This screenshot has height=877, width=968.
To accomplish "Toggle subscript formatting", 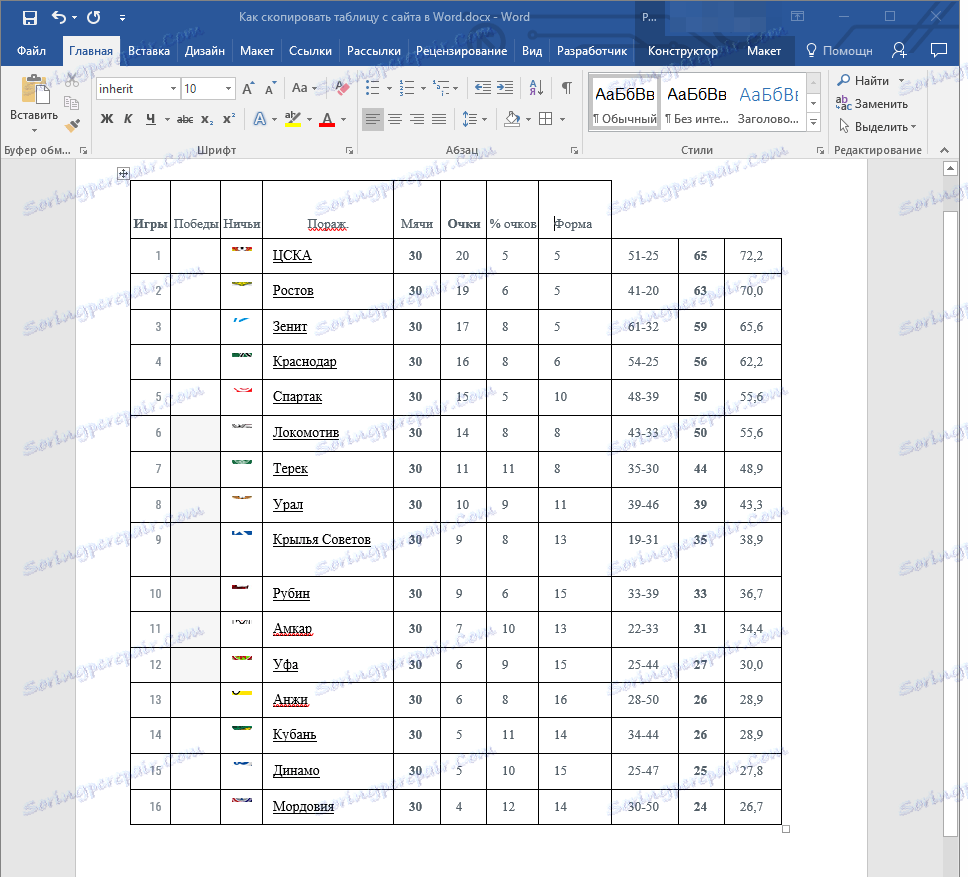I will 207,119.
